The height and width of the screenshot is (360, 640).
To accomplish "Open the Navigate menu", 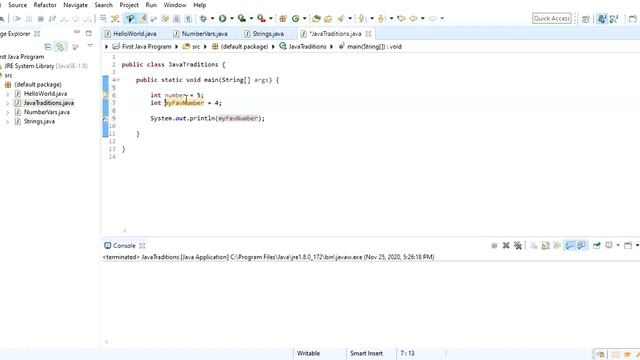I will pos(76,5).
